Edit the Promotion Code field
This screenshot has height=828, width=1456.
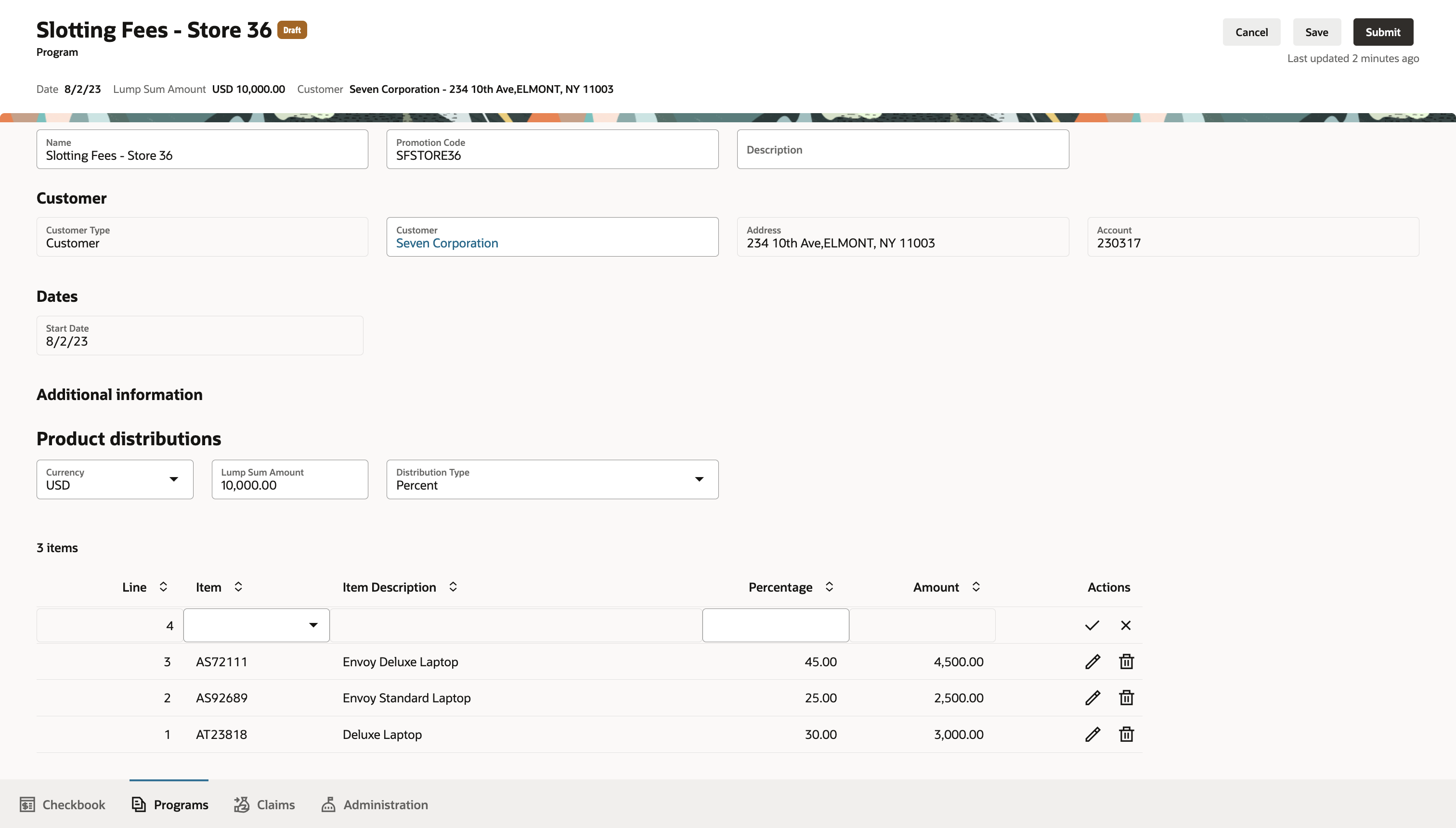click(552, 149)
